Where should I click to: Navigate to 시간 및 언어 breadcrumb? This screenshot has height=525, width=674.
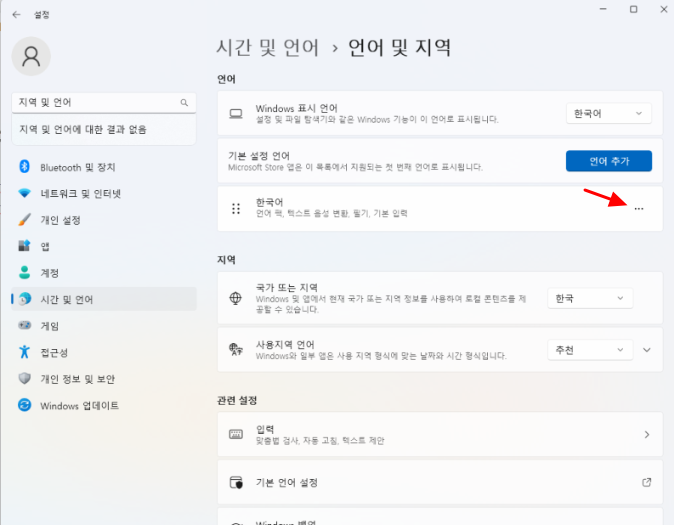[x=267, y=47]
